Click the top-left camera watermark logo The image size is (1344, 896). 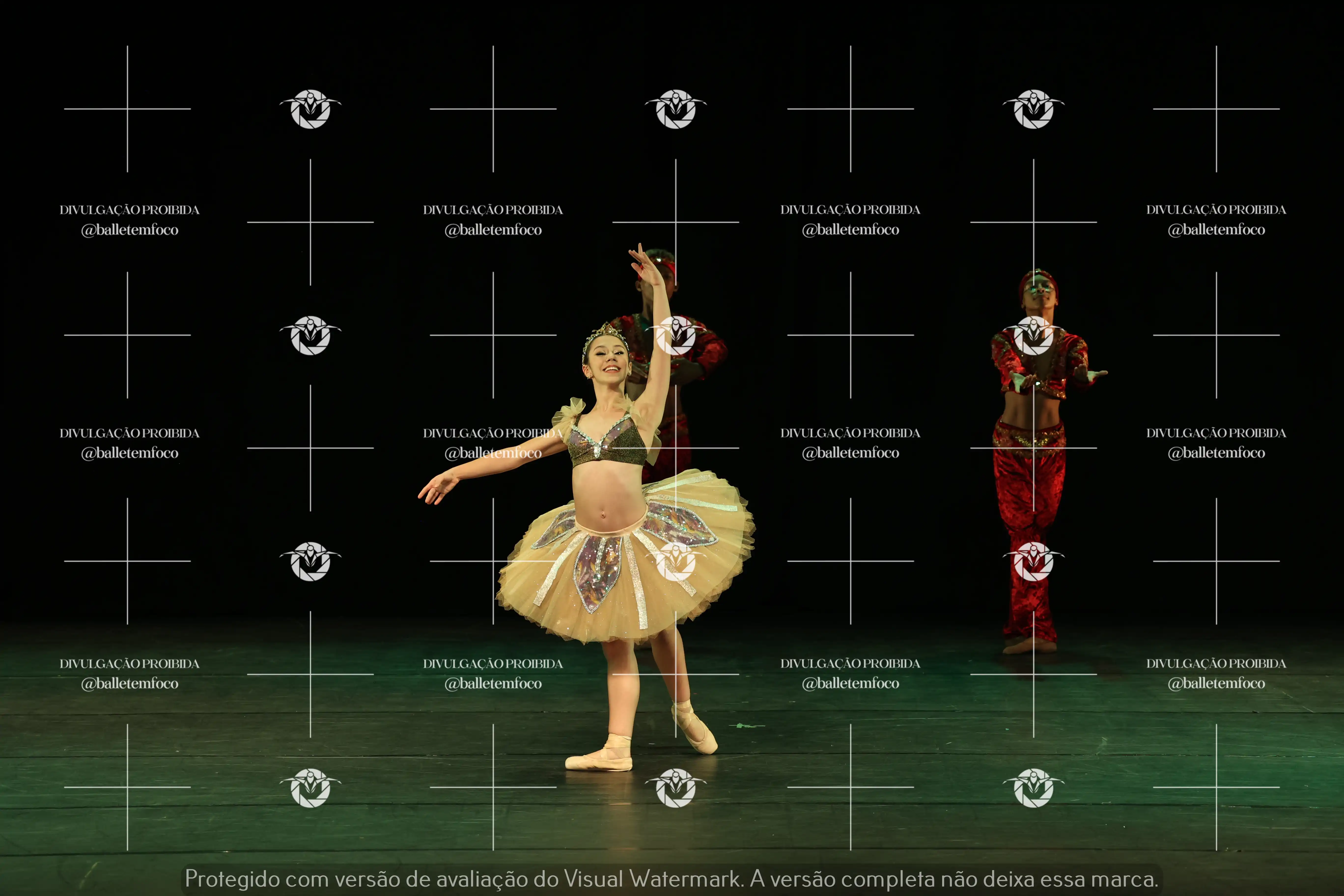(310, 109)
